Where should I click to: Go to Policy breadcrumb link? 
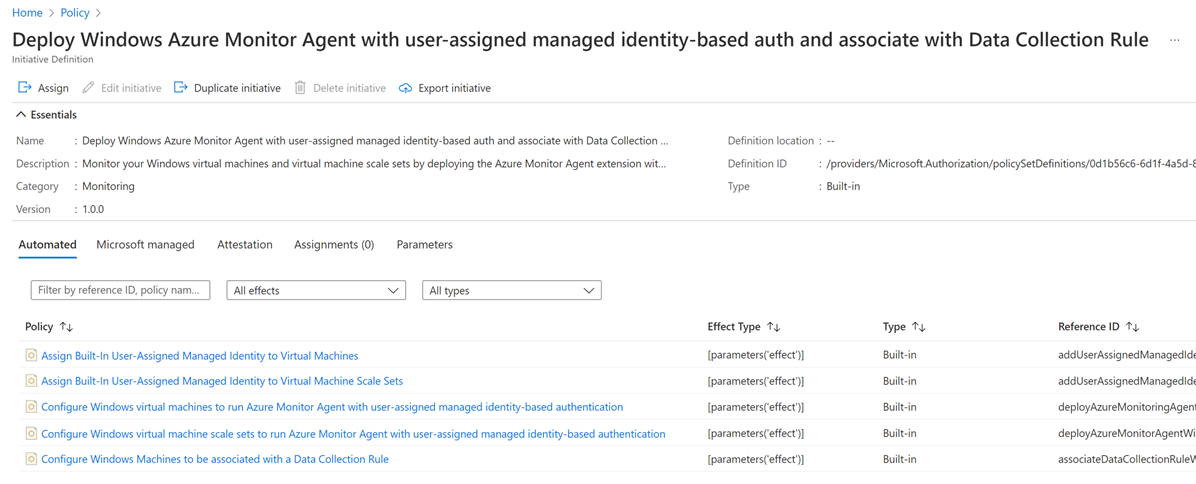click(x=75, y=13)
